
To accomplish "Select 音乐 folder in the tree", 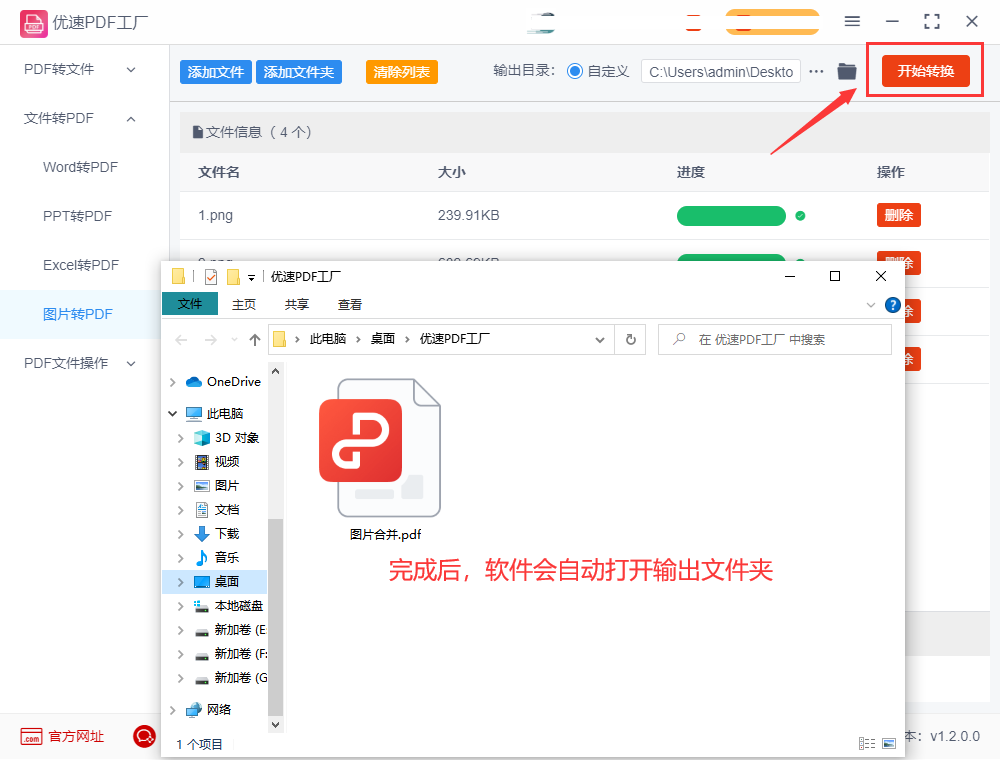I will (x=217, y=558).
